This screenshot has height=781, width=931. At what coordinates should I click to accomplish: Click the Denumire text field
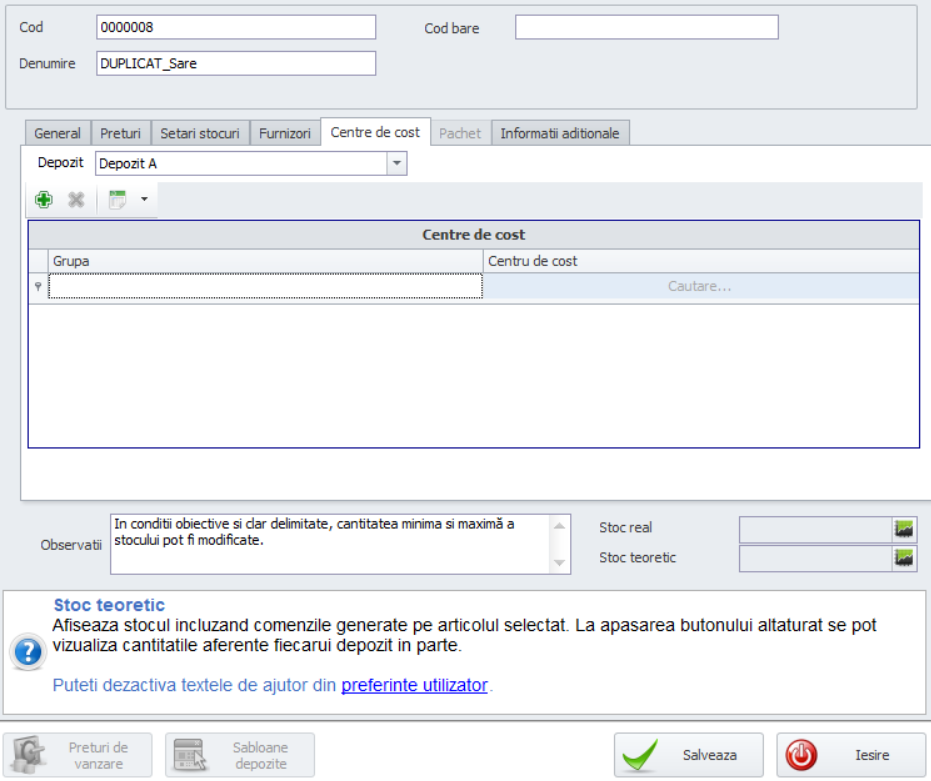pos(236,64)
